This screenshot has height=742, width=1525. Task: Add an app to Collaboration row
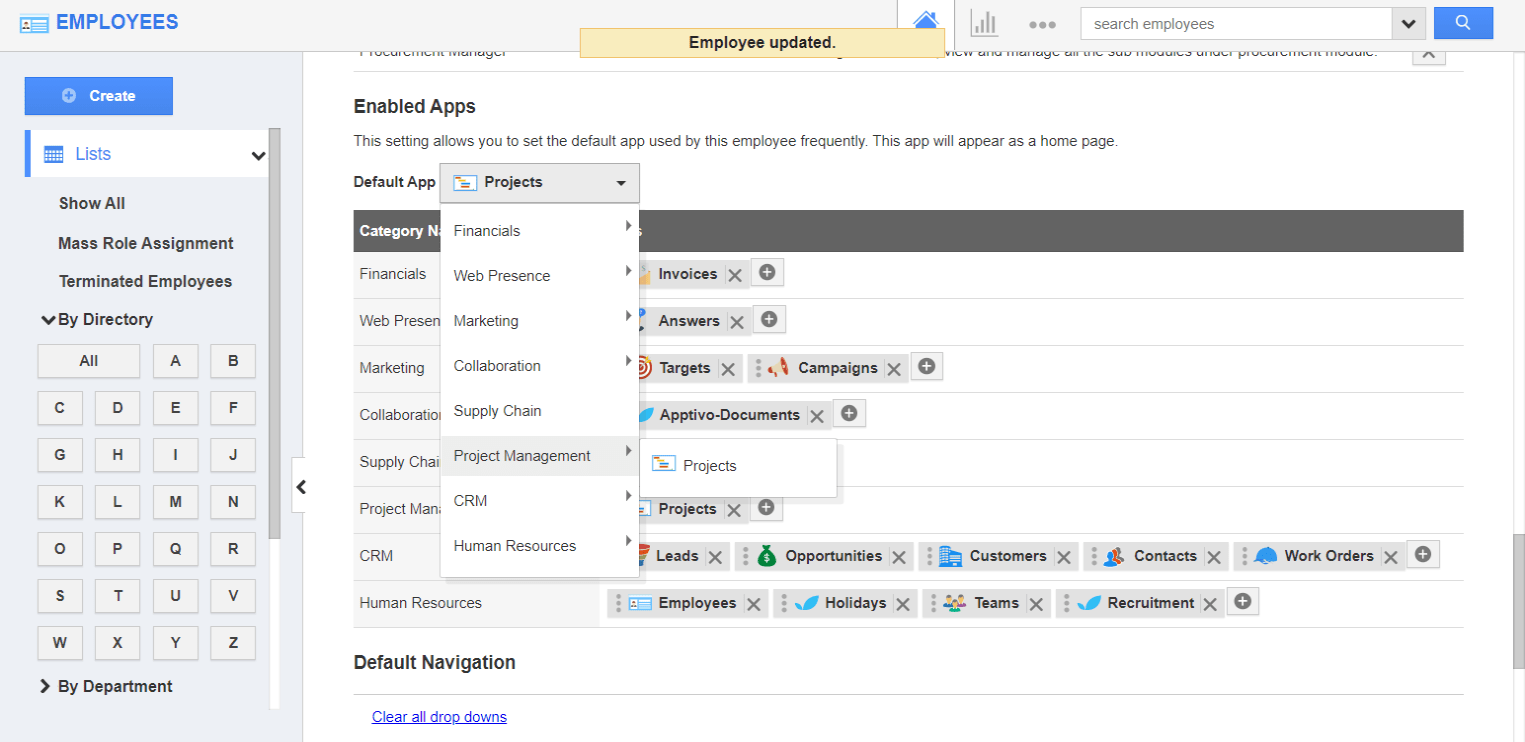point(849,413)
